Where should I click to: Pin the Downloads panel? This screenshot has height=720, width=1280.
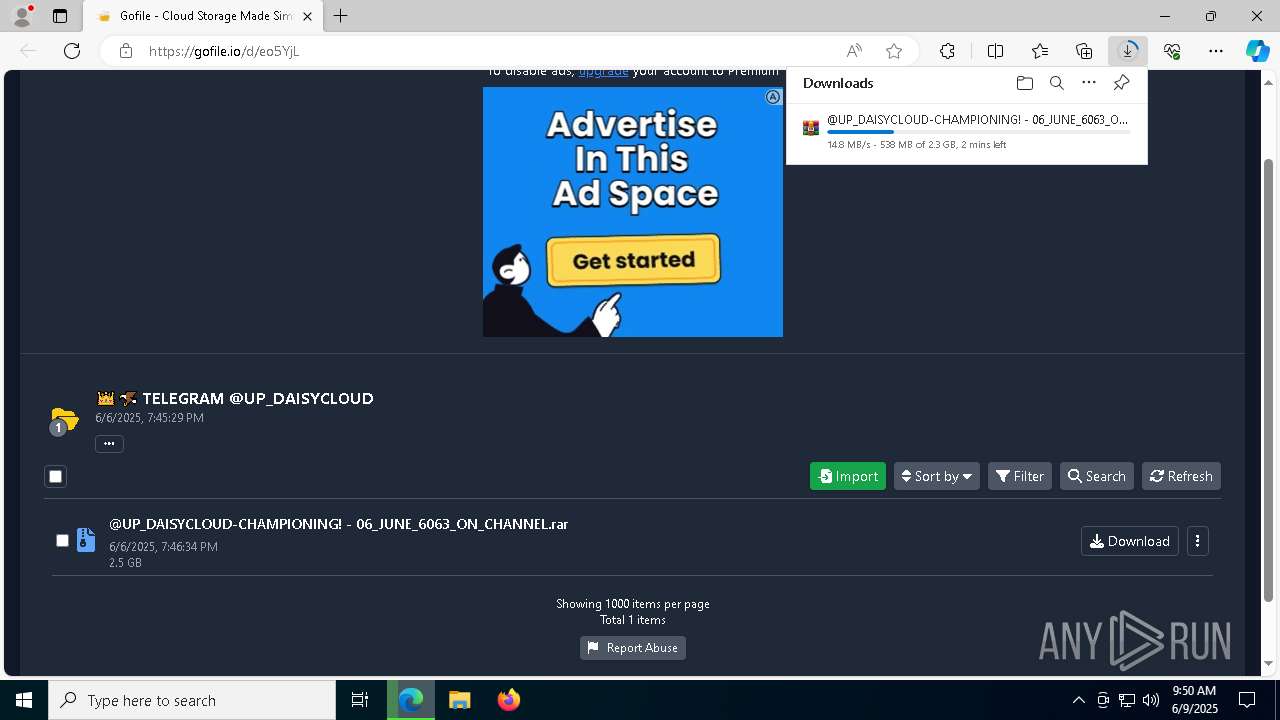pos(1122,83)
